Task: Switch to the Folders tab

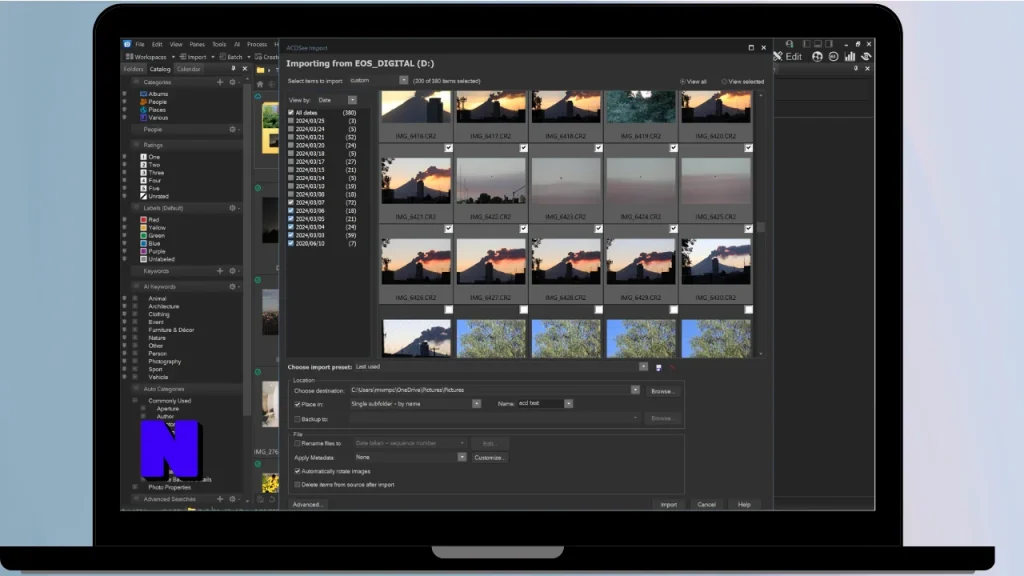Action: click(133, 69)
